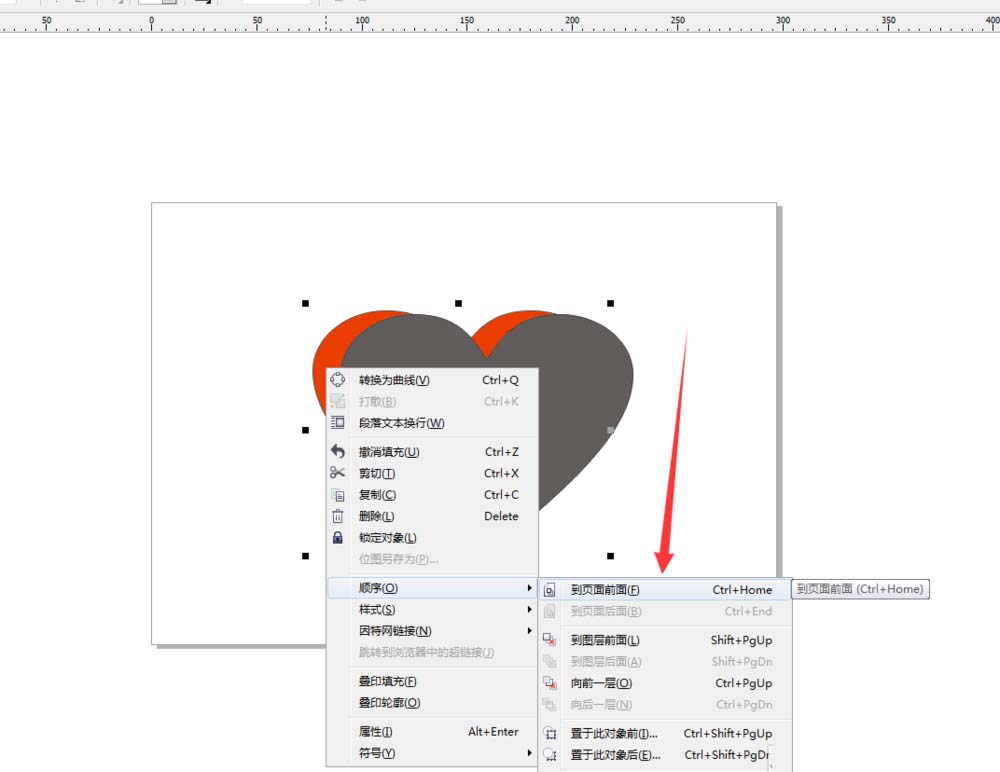Select the Convert to Curves icon

pos(340,380)
